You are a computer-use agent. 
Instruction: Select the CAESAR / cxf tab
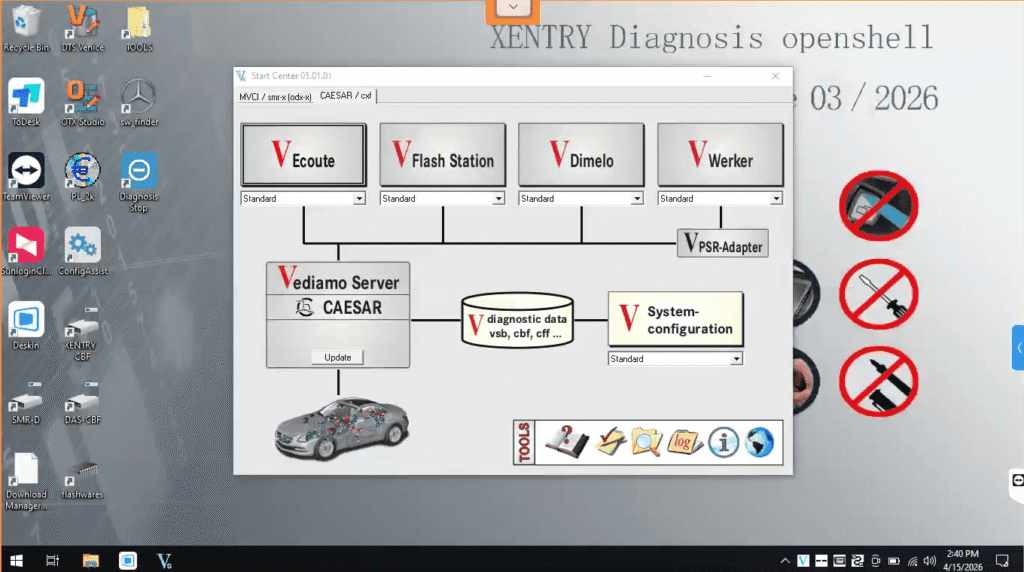(345, 96)
